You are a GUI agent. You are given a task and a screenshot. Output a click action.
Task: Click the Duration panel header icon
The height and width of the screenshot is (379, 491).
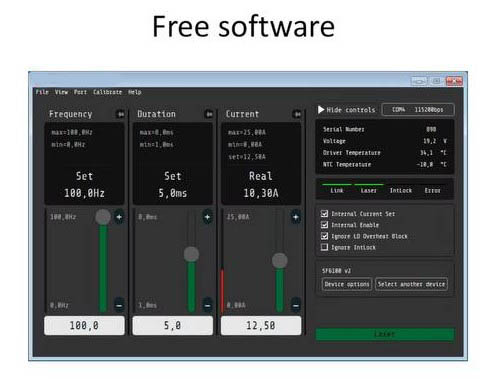tap(209, 114)
